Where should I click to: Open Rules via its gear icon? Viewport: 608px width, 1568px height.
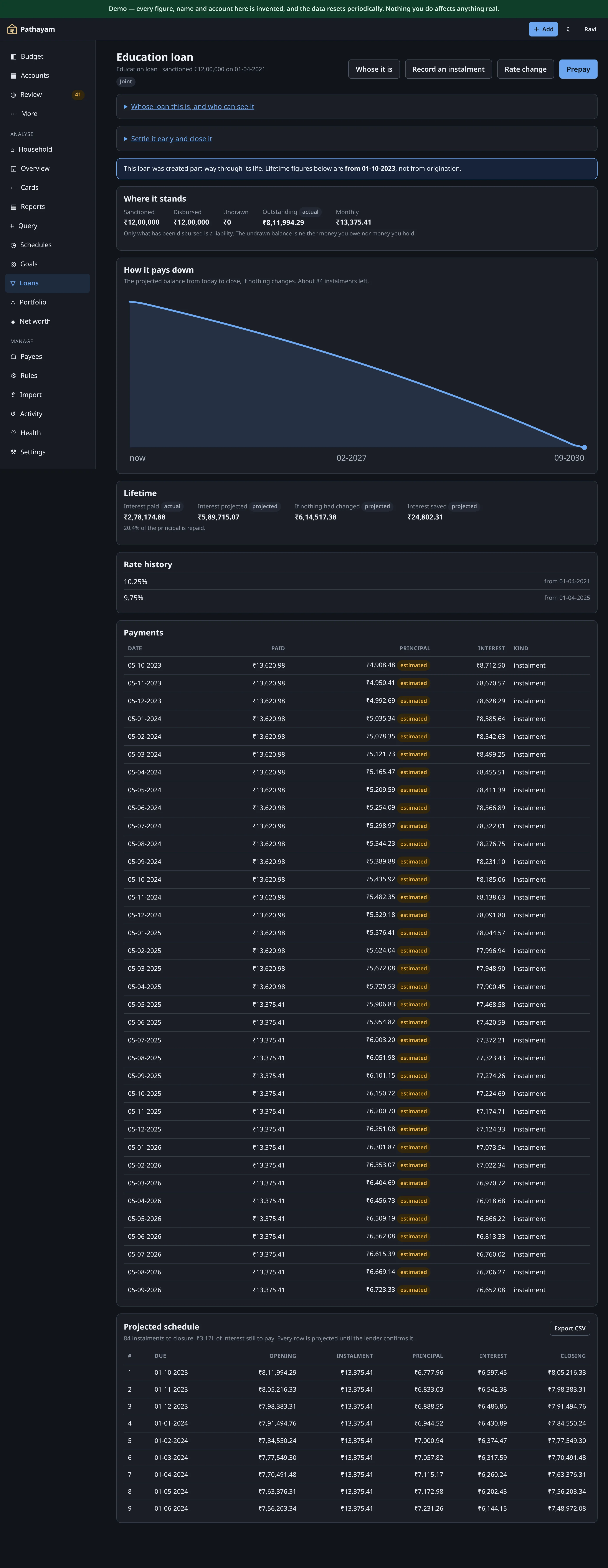(13, 375)
